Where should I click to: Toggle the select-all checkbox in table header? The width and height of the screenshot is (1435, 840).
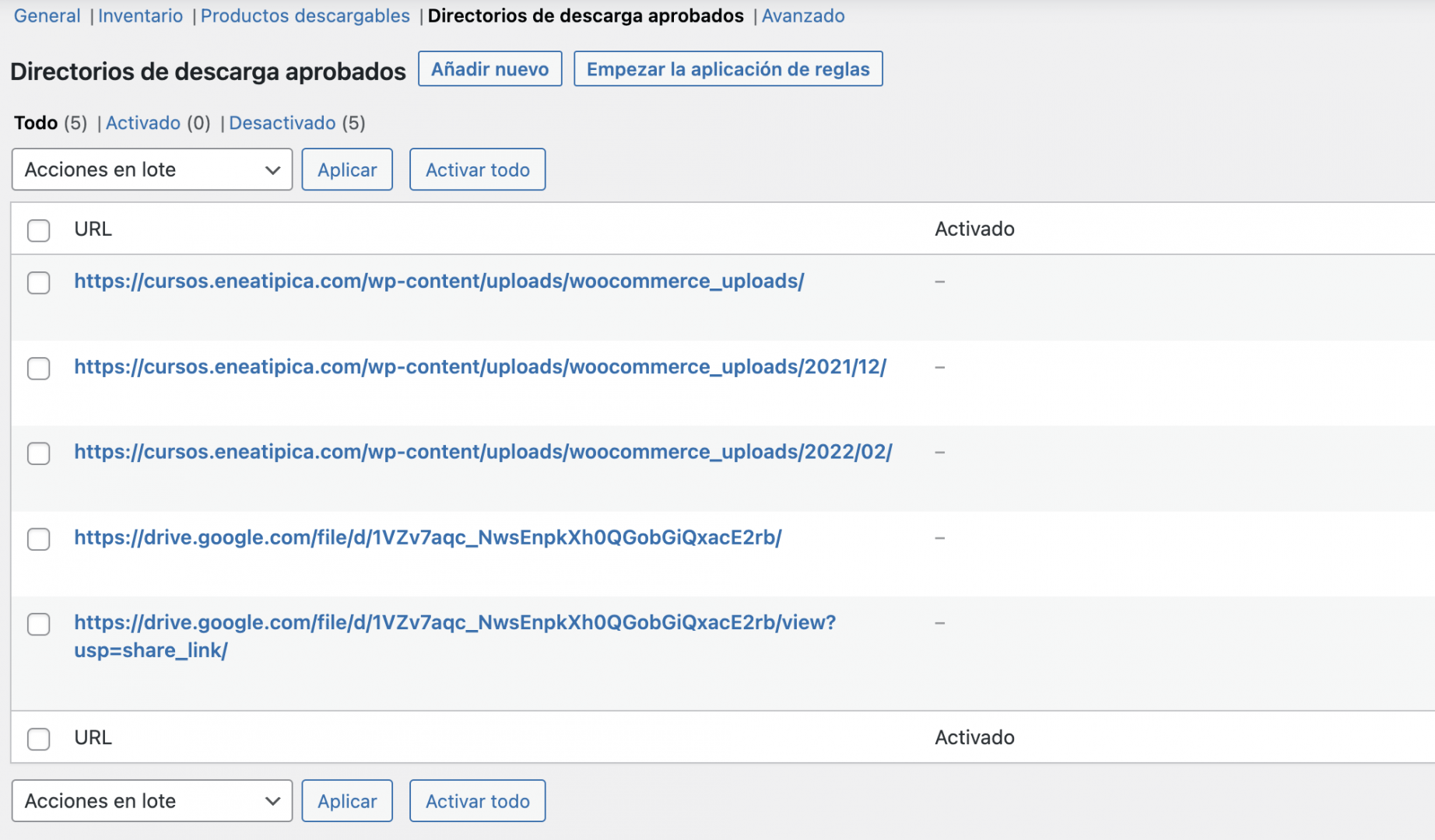click(38, 230)
